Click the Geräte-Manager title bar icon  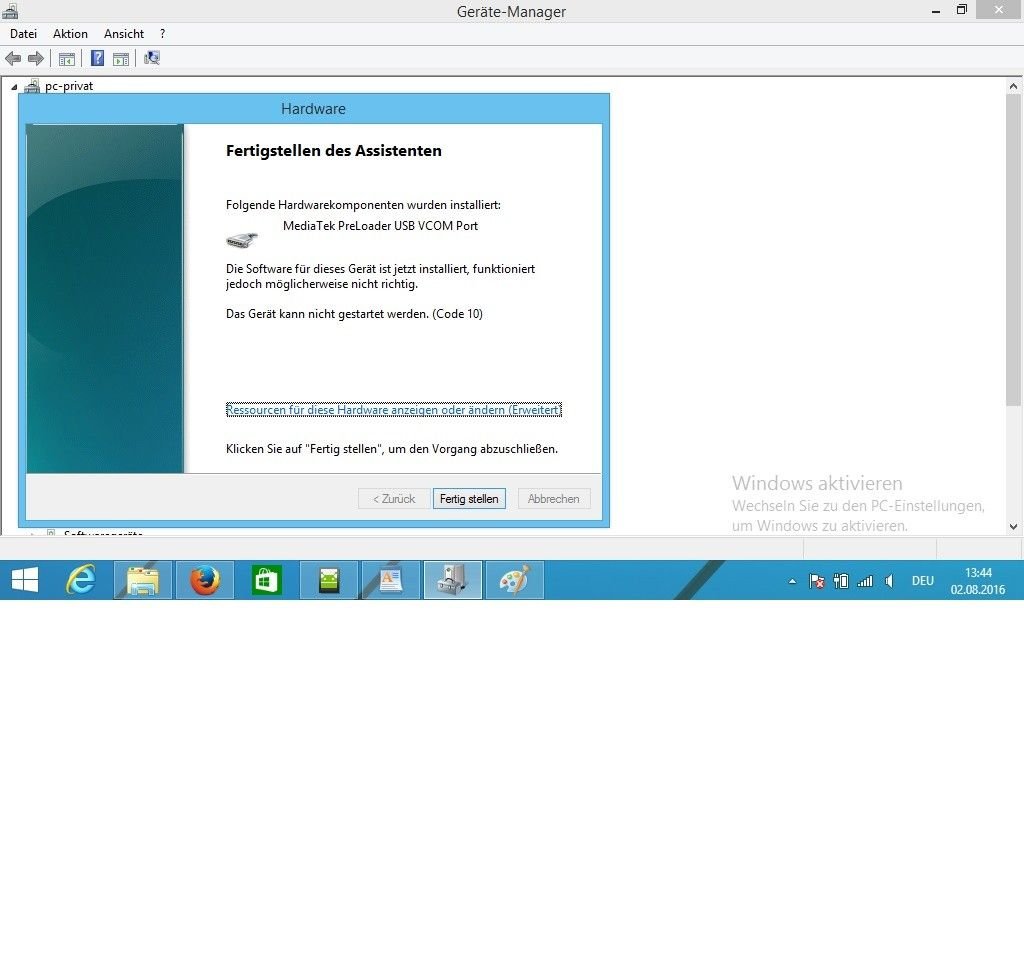tap(10, 10)
